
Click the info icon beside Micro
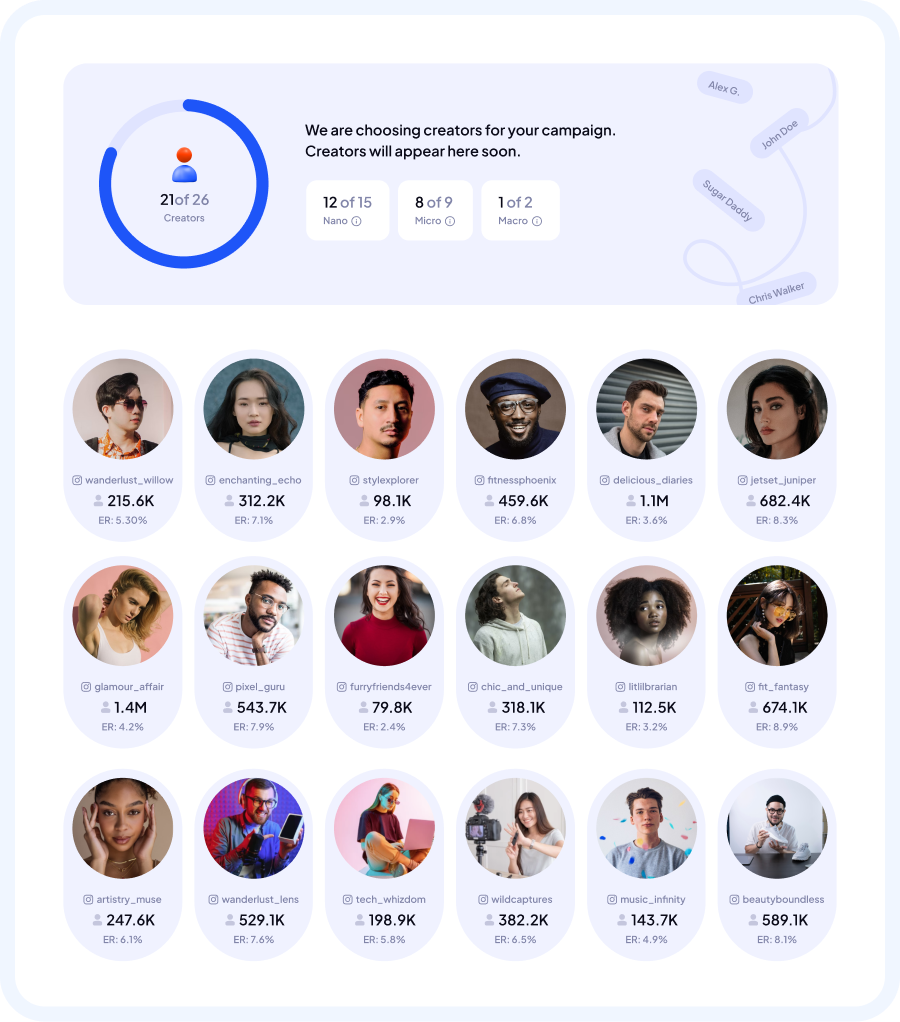[450, 221]
